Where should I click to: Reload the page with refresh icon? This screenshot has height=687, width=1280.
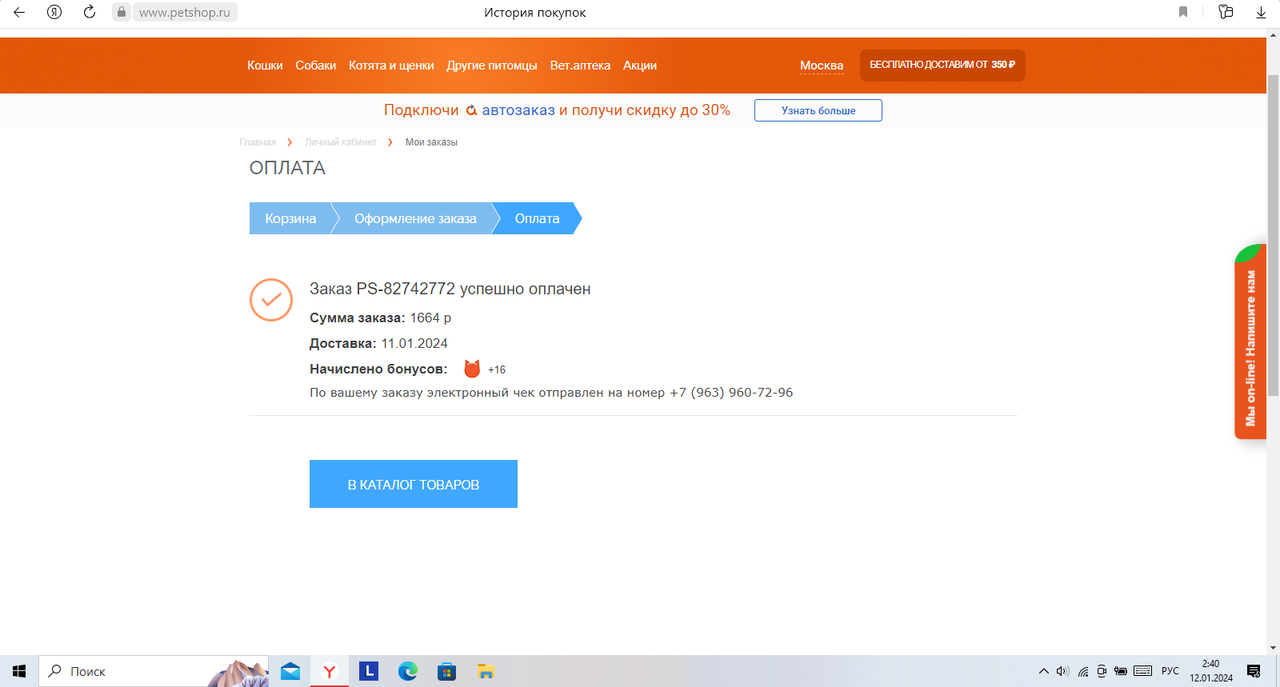(90, 13)
